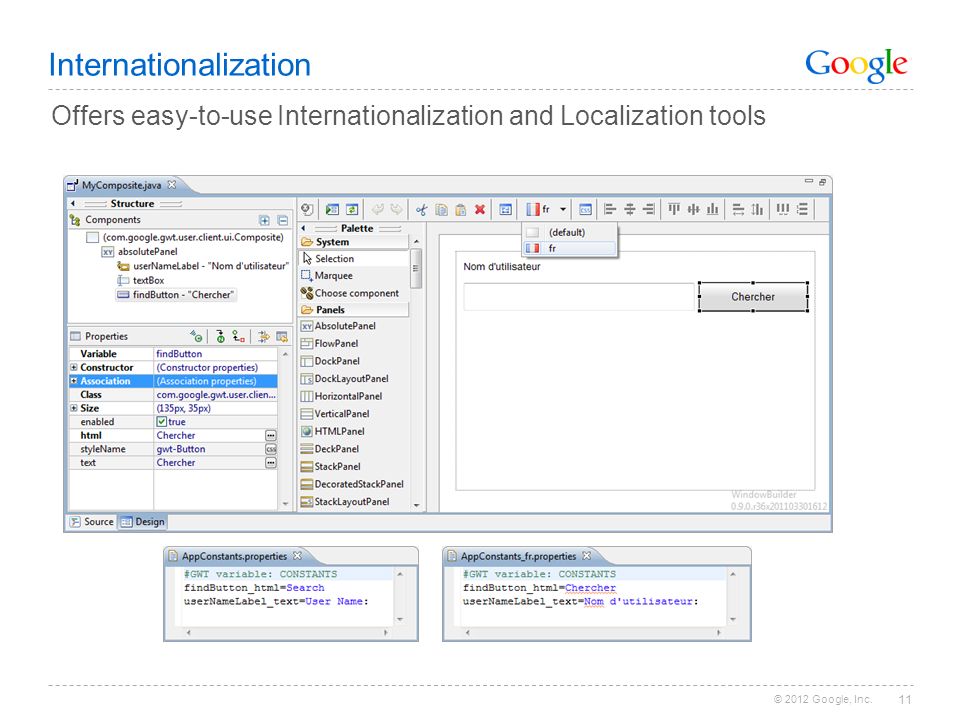Click the first toolbar icon left of preview
The width and height of the screenshot is (960, 720).
[x=307, y=209]
